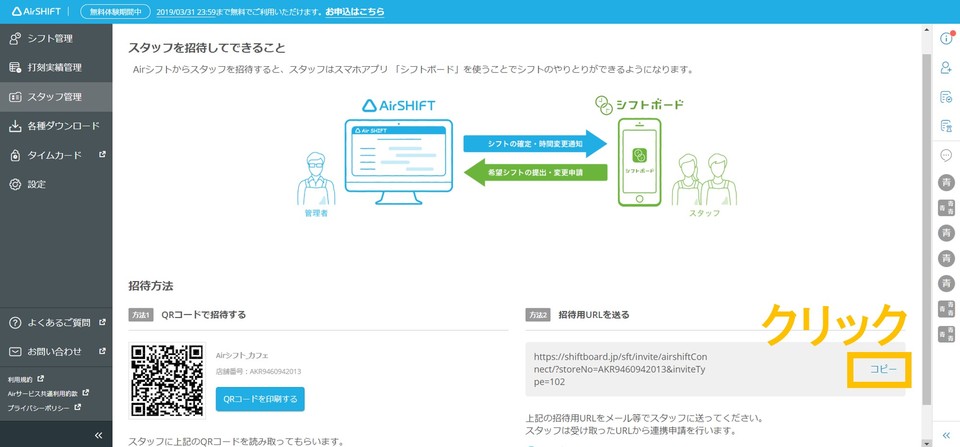Click the 方法1 label tag
This screenshot has height=447, width=960.
(x=140, y=315)
